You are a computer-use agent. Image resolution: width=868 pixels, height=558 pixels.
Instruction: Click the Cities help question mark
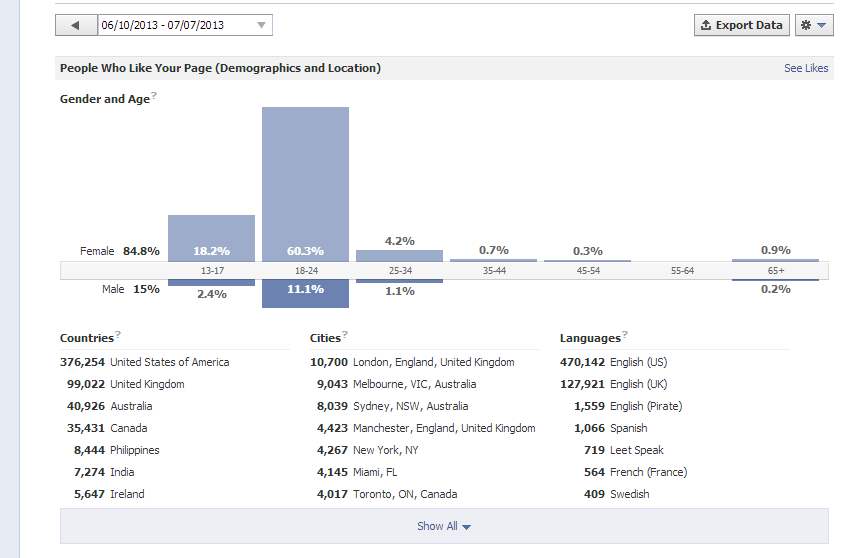click(x=345, y=334)
